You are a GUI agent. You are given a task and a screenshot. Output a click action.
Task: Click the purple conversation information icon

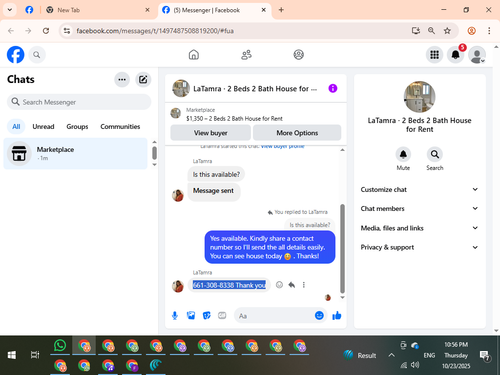coord(333,88)
